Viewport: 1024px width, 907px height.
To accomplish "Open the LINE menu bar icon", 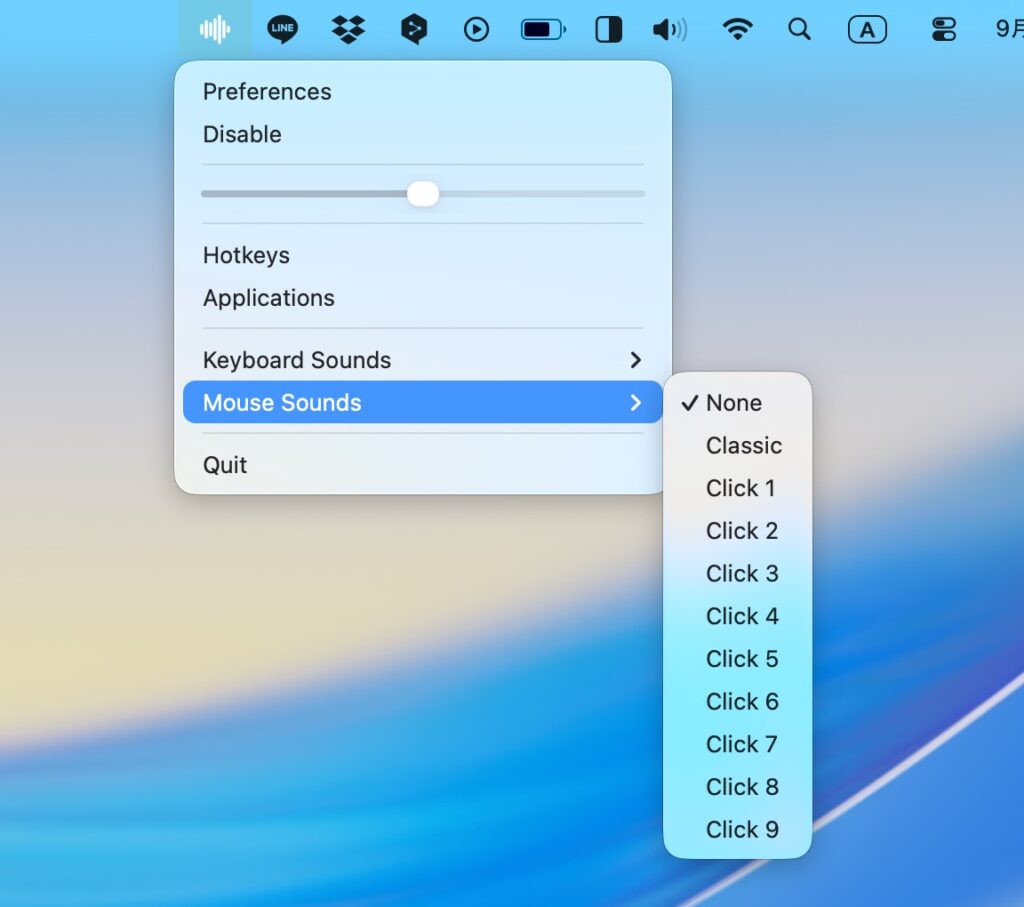I will click(282, 30).
